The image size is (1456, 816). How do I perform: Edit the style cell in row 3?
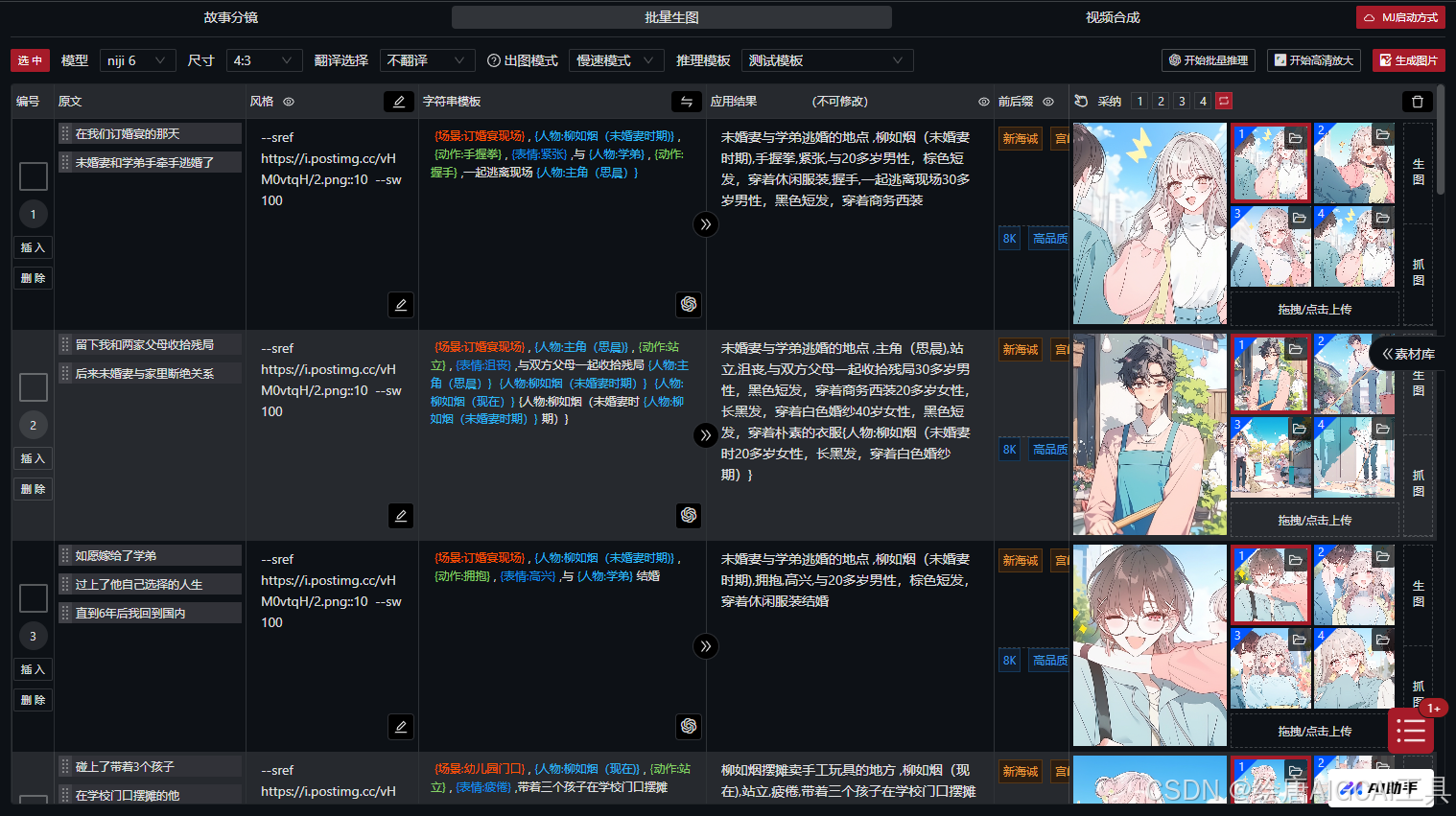coord(401,727)
